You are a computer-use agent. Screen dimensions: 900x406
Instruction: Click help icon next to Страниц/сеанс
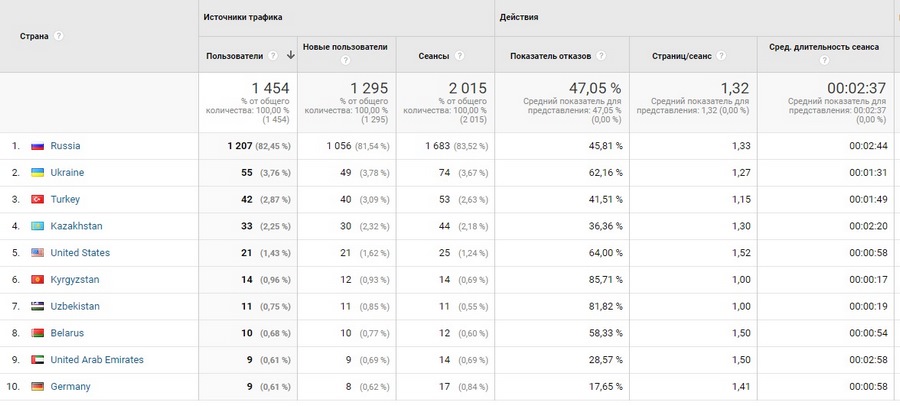point(721,56)
